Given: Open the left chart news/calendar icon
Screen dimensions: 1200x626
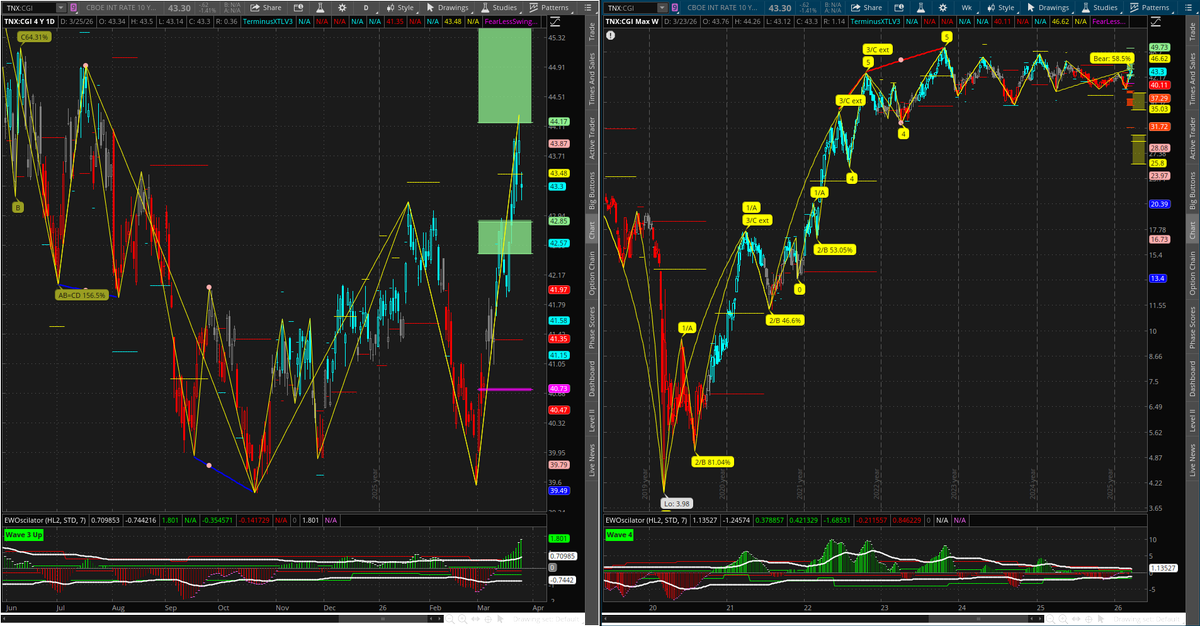Looking at the screenshot, I should pos(298,8).
